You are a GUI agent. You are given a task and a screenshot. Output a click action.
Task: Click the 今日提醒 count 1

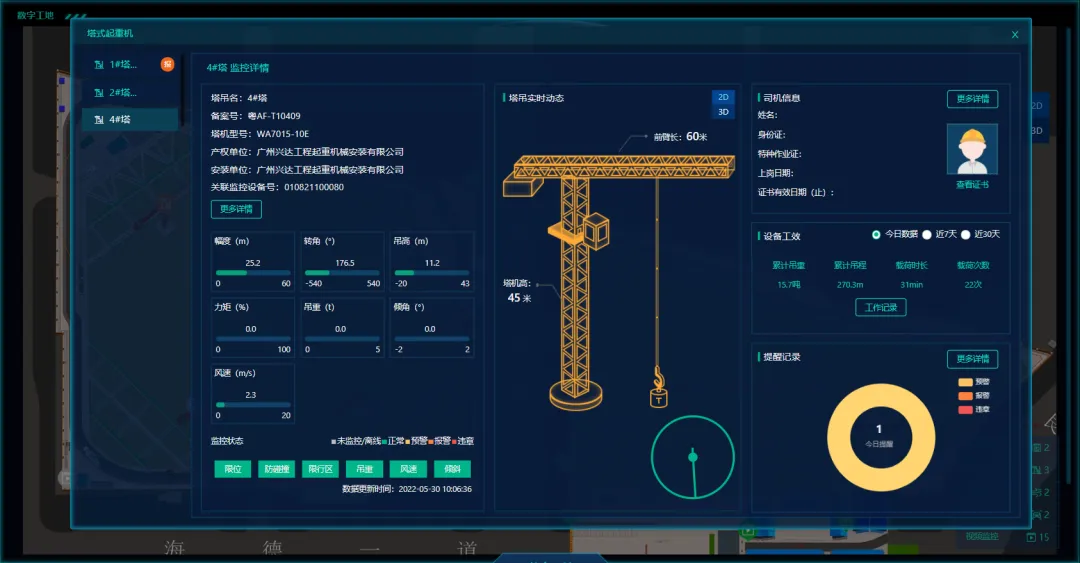(879, 429)
